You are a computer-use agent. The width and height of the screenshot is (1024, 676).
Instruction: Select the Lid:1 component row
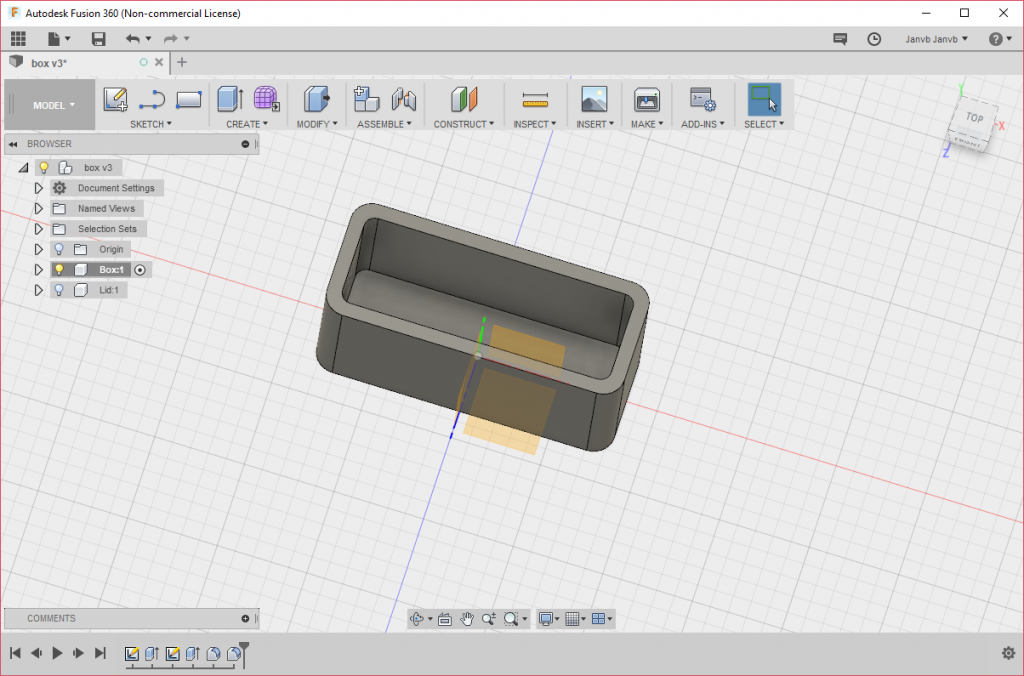coord(89,290)
